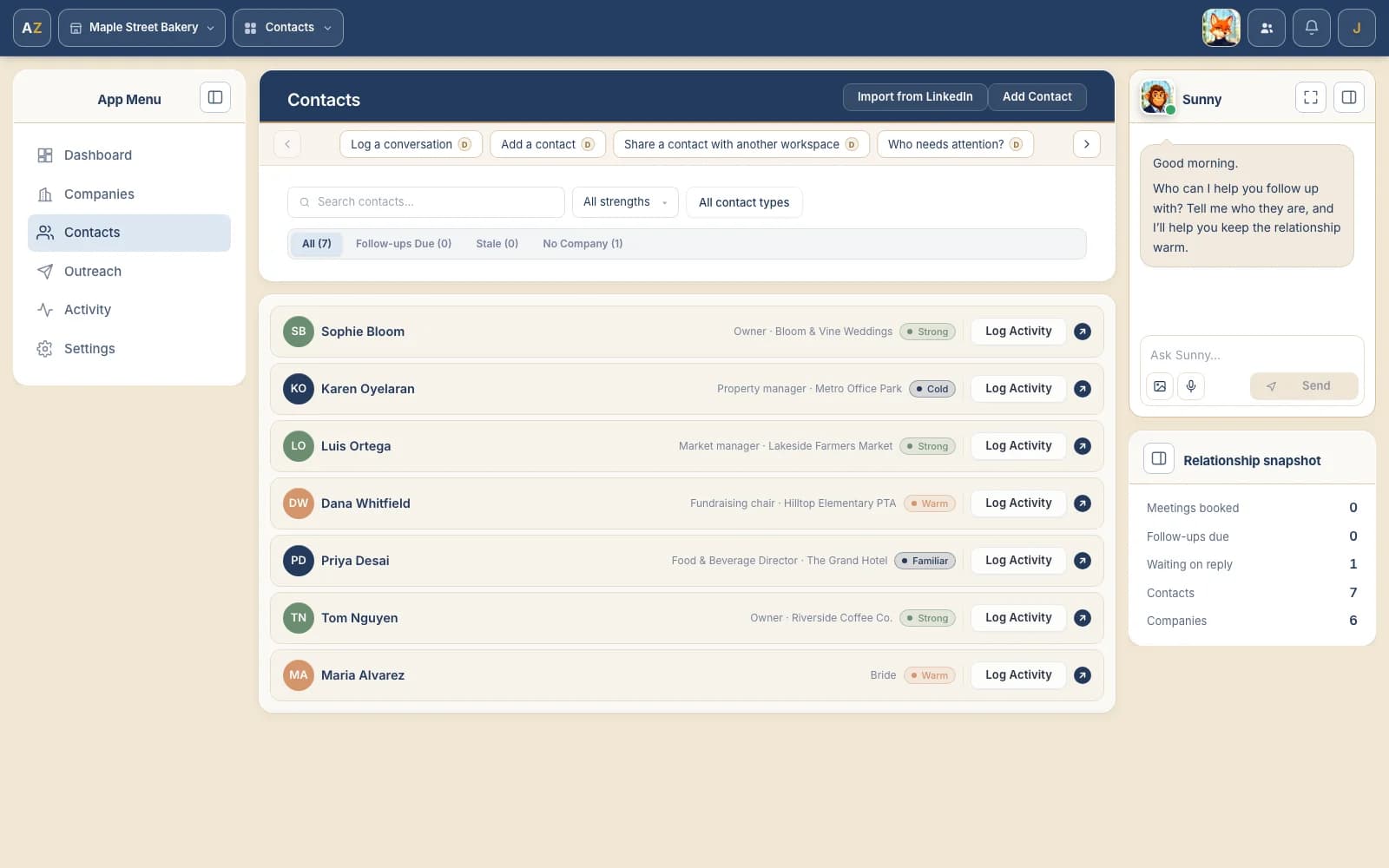Go to Activity in App Menu
The width and height of the screenshot is (1389, 868).
tap(129, 310)
